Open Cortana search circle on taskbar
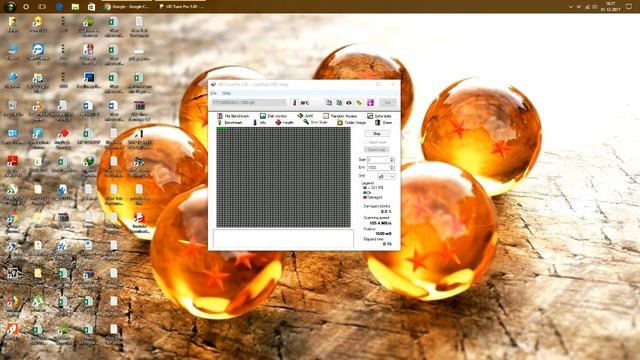 [26, 7]
